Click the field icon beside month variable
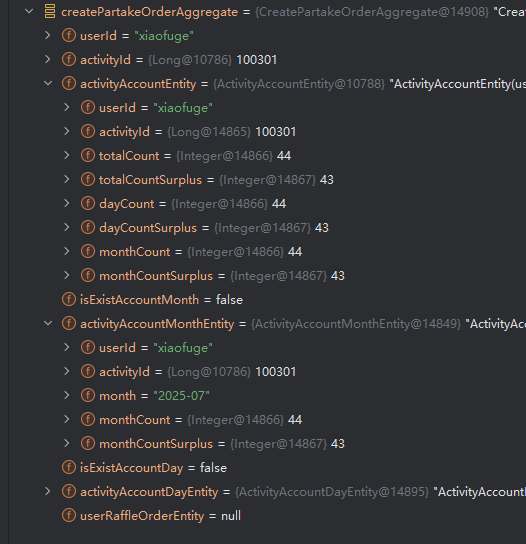This screenshot has height=544, width=526. coord(88,395)
